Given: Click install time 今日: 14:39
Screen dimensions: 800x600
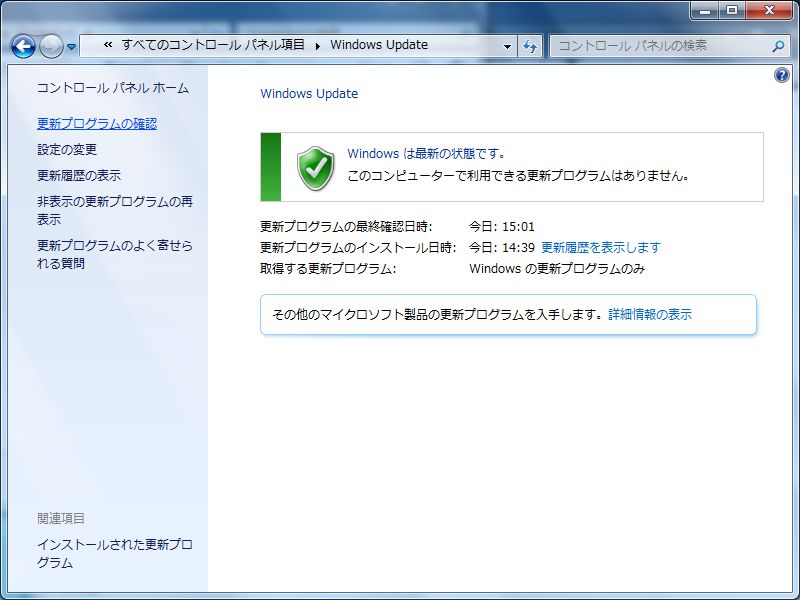Looking at the screenshot, I should tap(502, 247).
